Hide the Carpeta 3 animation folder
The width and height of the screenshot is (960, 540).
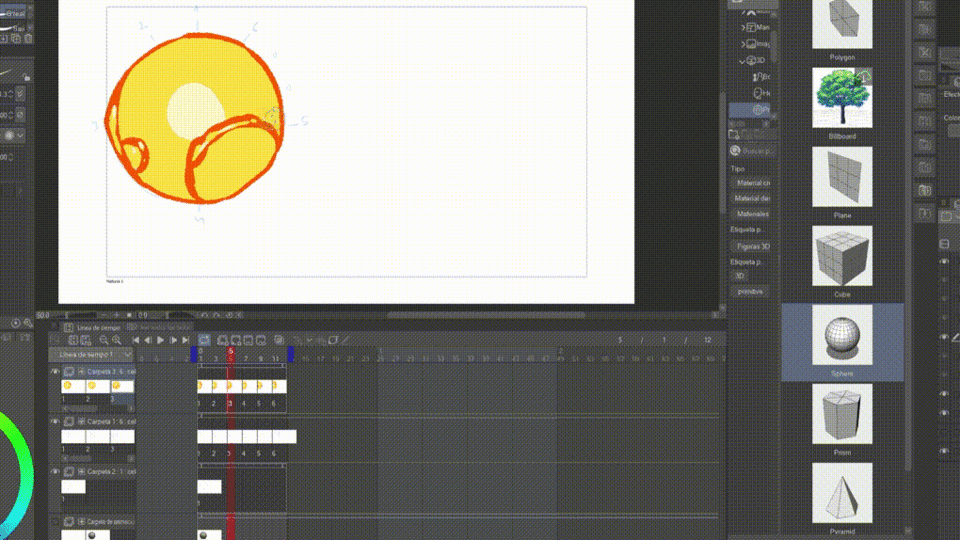point(55,372)
